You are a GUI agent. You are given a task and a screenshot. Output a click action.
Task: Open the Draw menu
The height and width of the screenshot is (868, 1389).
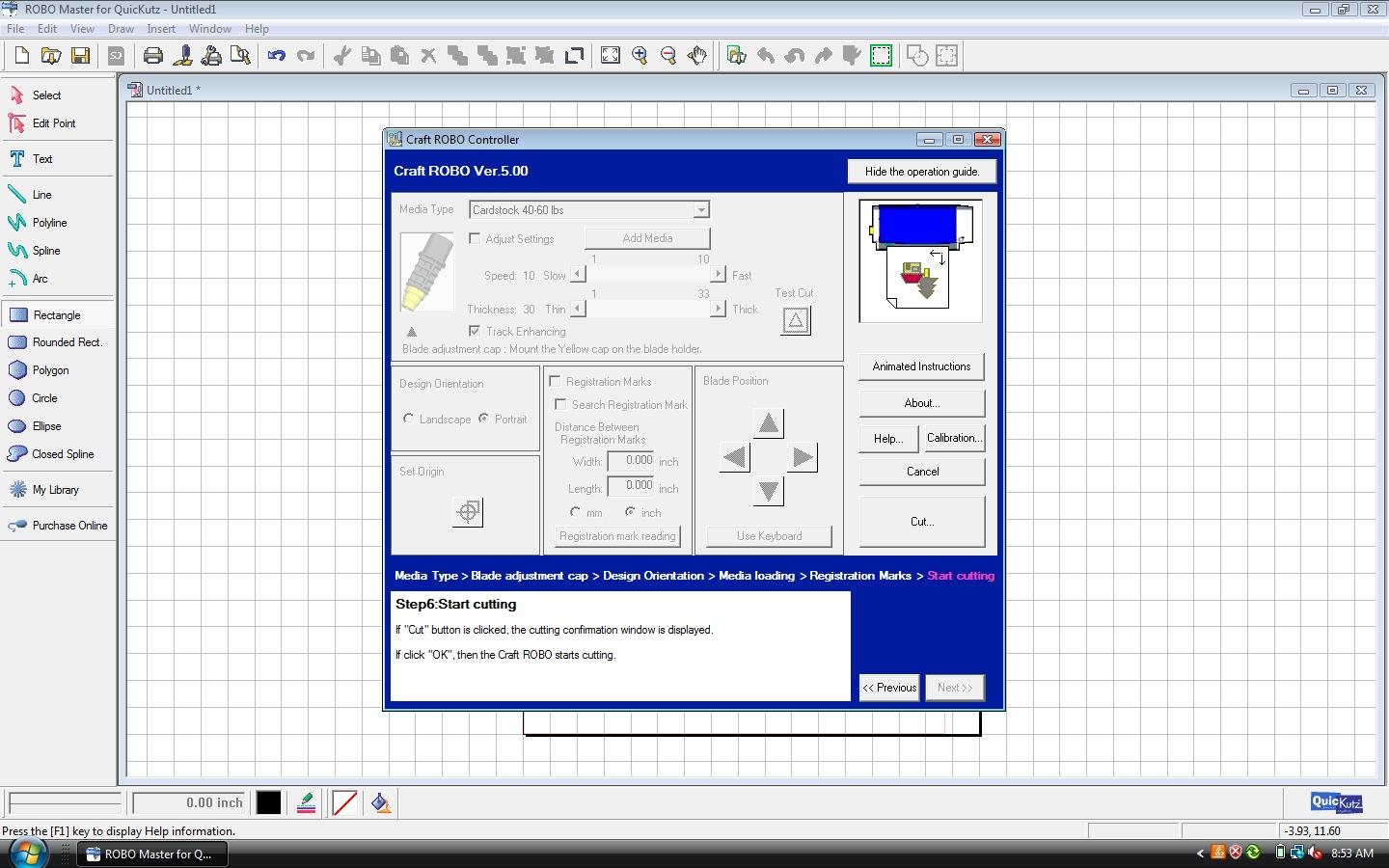coord(121,29)
